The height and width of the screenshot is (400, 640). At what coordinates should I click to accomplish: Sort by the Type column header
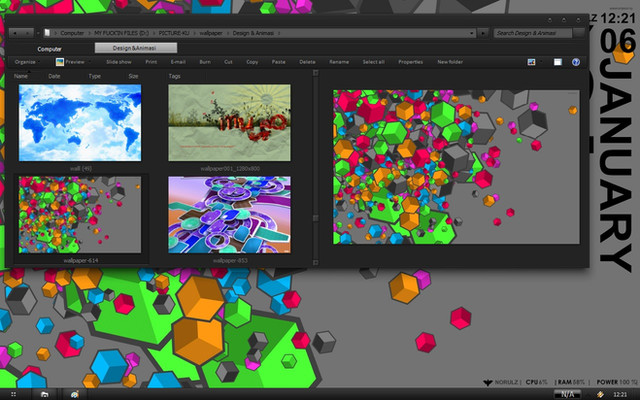coord(94,76)
